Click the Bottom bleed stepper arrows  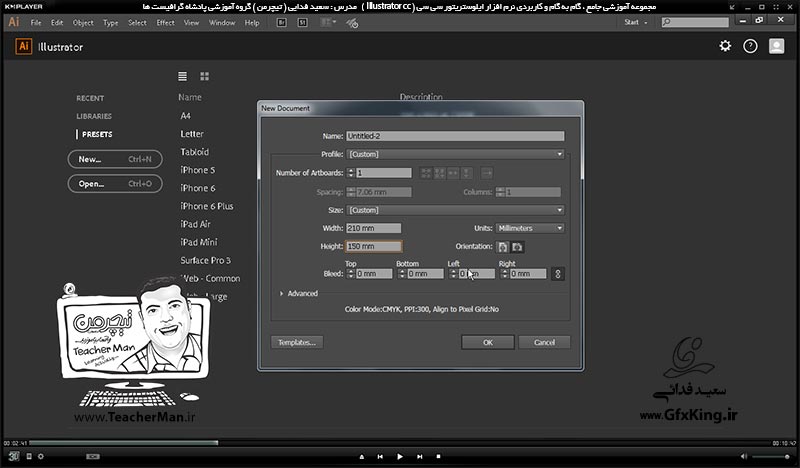pyautogui.click(x=402, y=274)
